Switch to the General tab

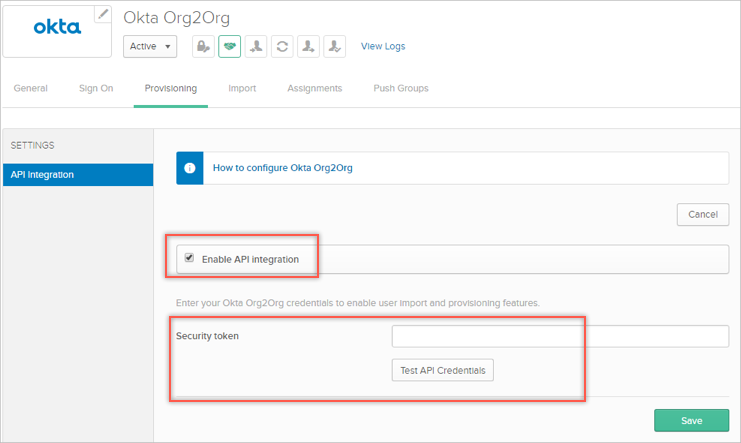click(x=30, y=88)
